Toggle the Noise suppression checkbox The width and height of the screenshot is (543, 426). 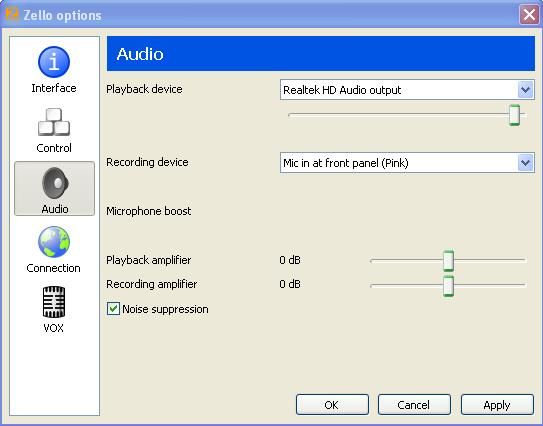tap(113, 309)
